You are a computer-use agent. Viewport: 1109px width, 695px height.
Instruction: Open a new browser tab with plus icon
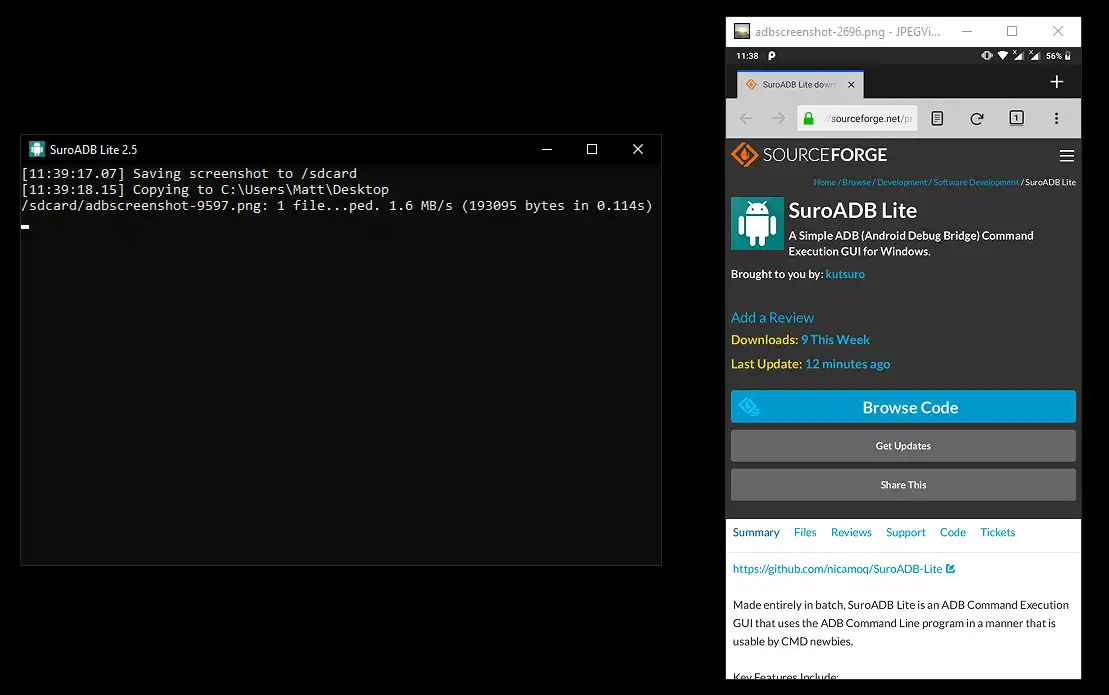pyautogui.click(x=1057, y=82)
